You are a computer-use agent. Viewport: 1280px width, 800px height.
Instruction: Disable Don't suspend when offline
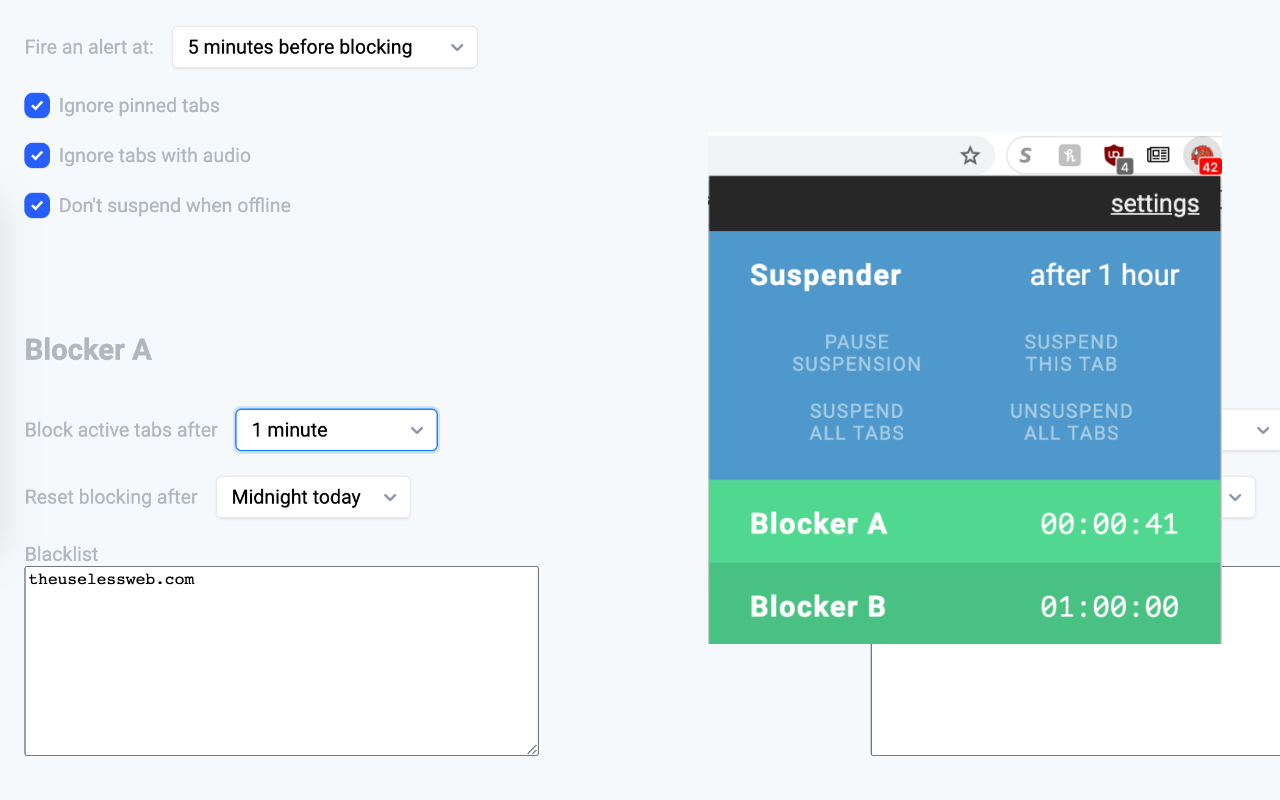point(37,206)
